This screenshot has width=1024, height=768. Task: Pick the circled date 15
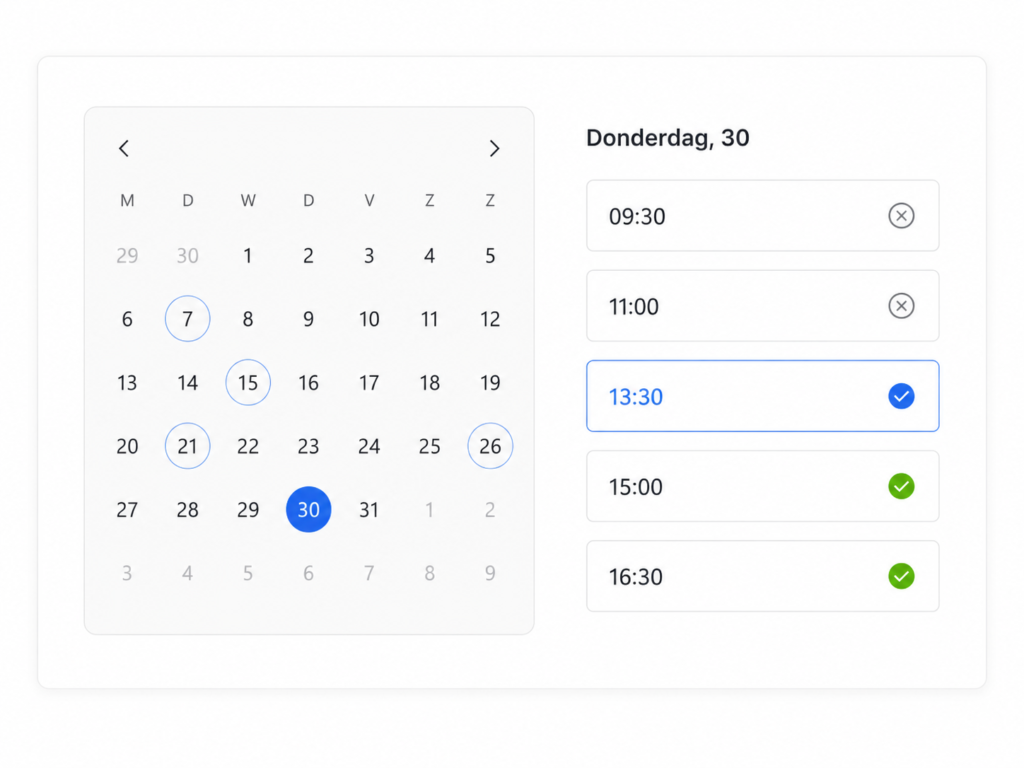tap(248, 382)
